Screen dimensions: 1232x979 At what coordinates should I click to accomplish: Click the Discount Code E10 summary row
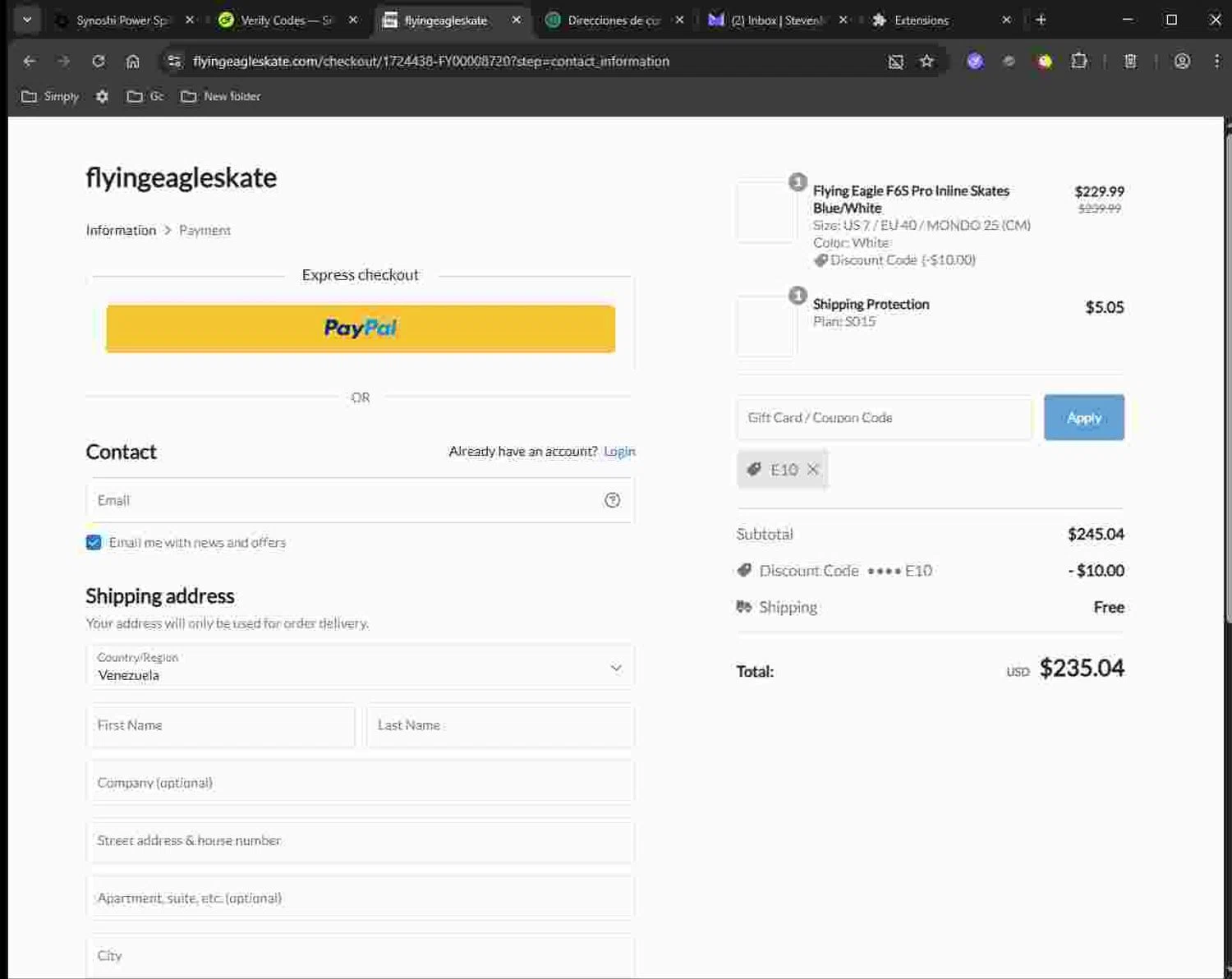930,570
